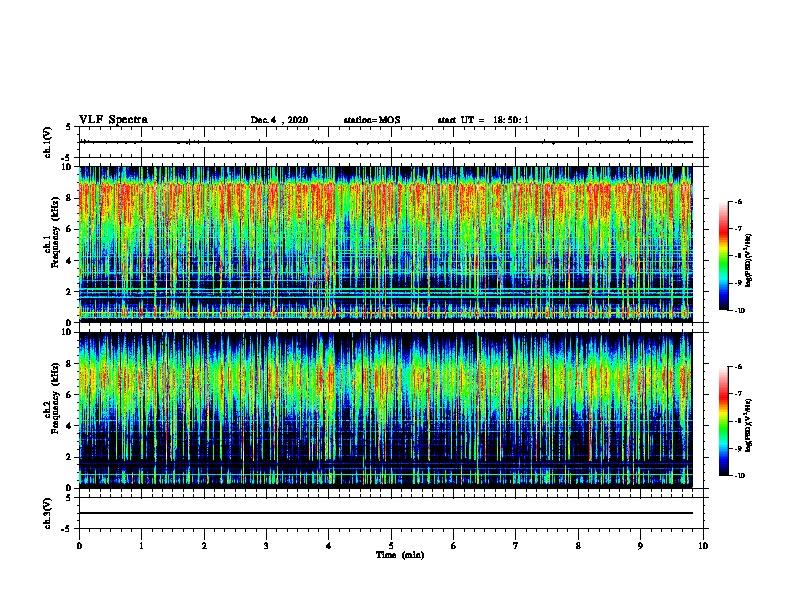The image size is (792, 612).
Task: Click the -6 label on ch.2 colorbar
Action: click(x=739, y=367)
